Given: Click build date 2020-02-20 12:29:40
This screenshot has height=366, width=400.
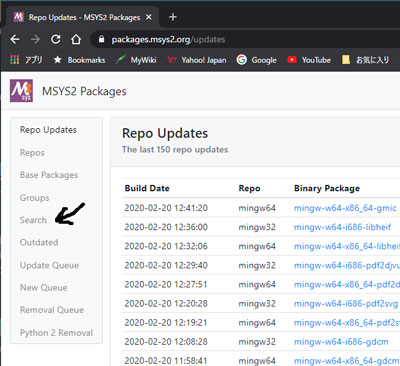Looking at the screenshot, I should [x=166, y=265].
